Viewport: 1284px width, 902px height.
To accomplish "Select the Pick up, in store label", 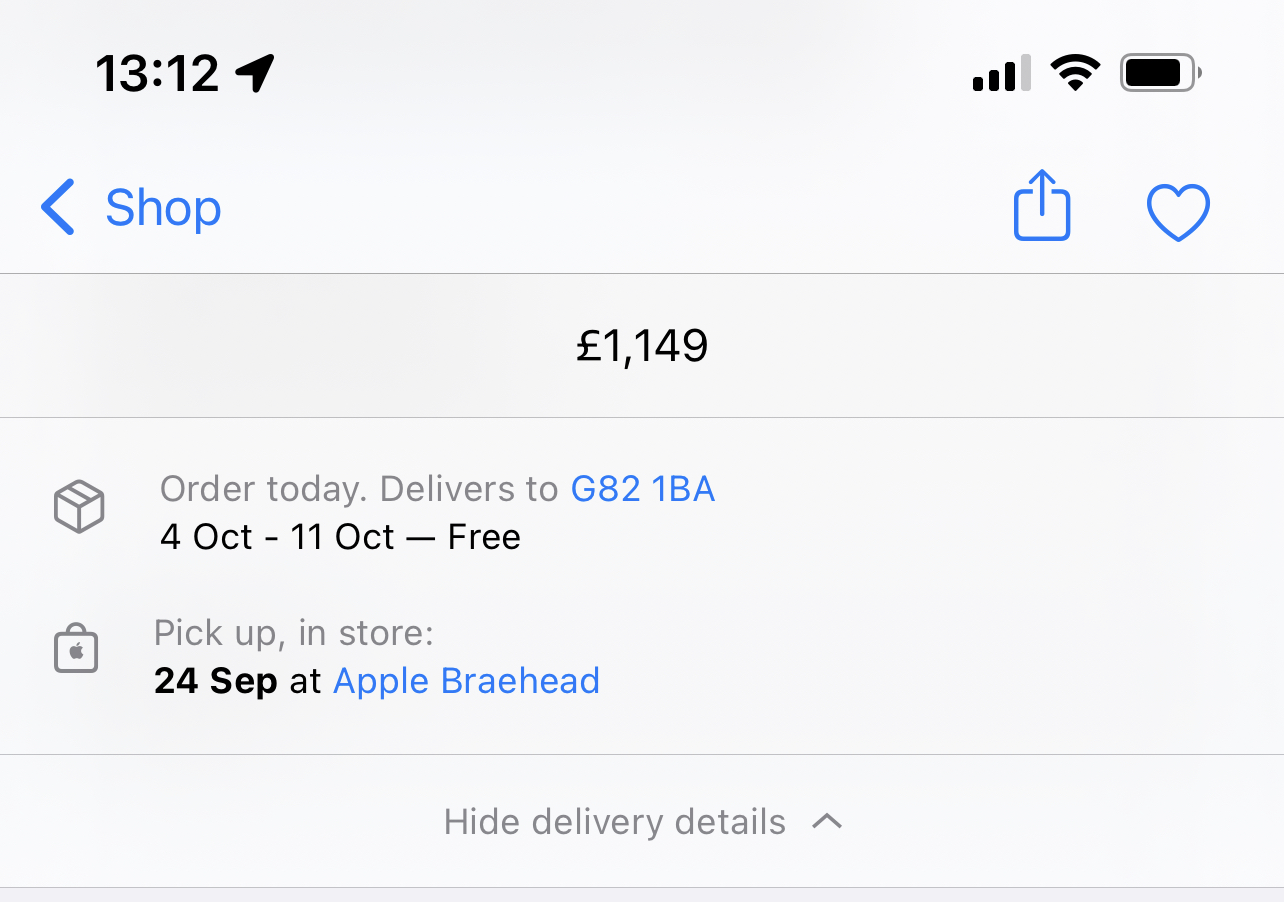I will point(294,633).
